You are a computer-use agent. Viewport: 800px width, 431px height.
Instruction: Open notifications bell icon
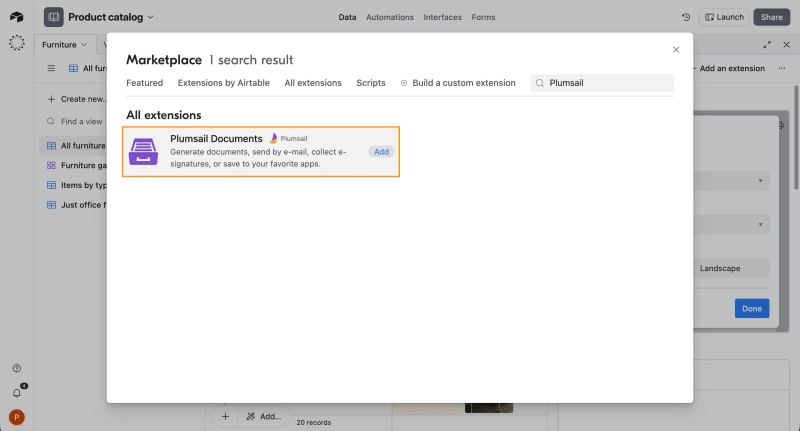(17, 393)
